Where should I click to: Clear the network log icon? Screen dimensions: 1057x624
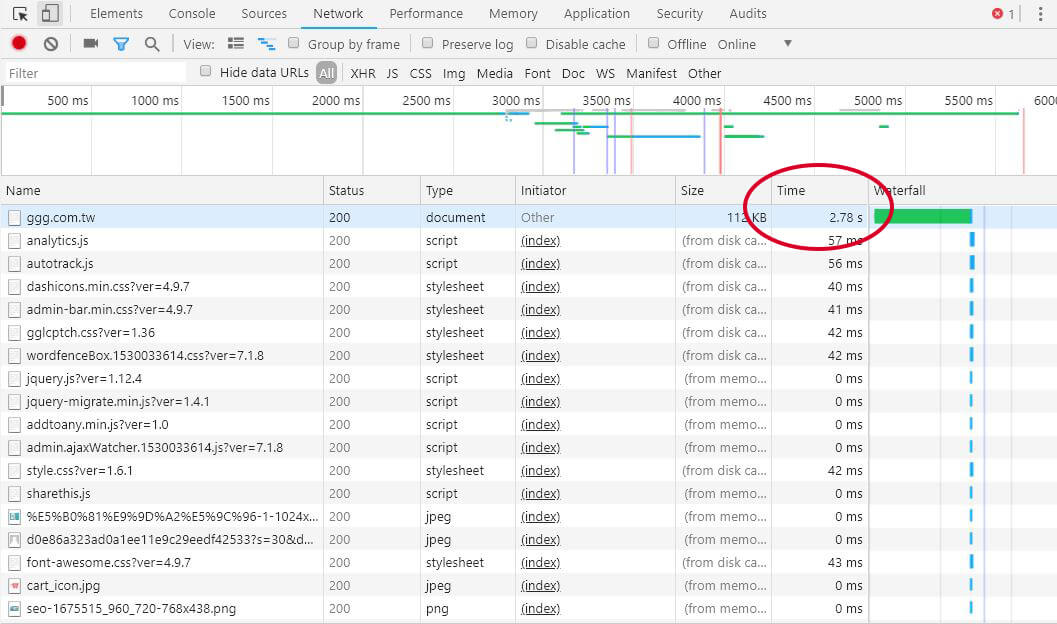[51, 44]
